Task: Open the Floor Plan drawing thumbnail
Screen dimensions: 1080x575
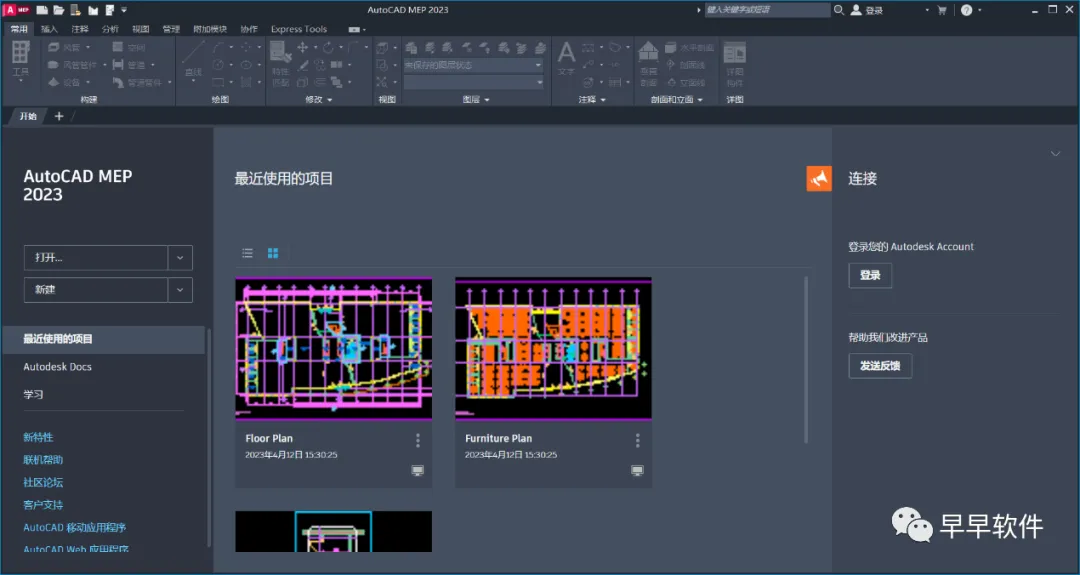Action: point(333,348)
